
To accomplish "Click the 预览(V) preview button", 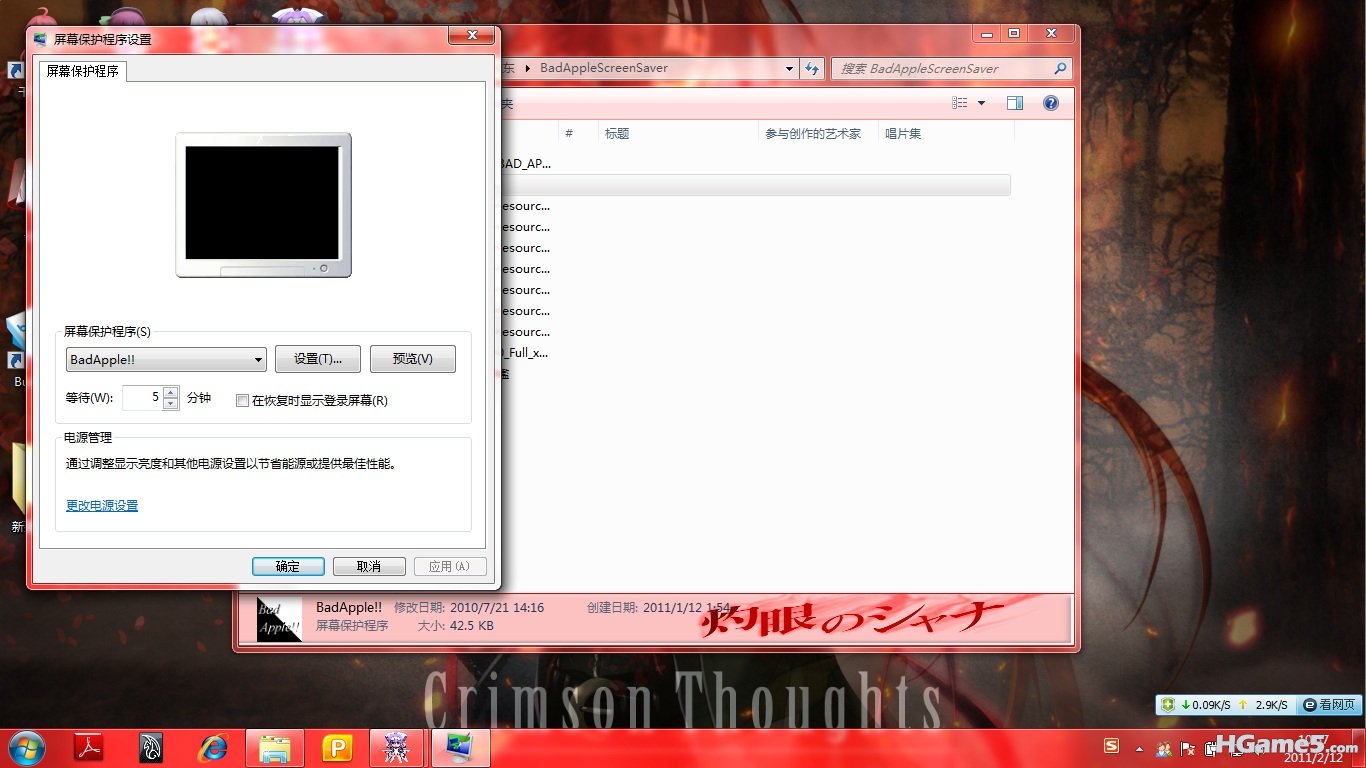I will pos(413,359).
